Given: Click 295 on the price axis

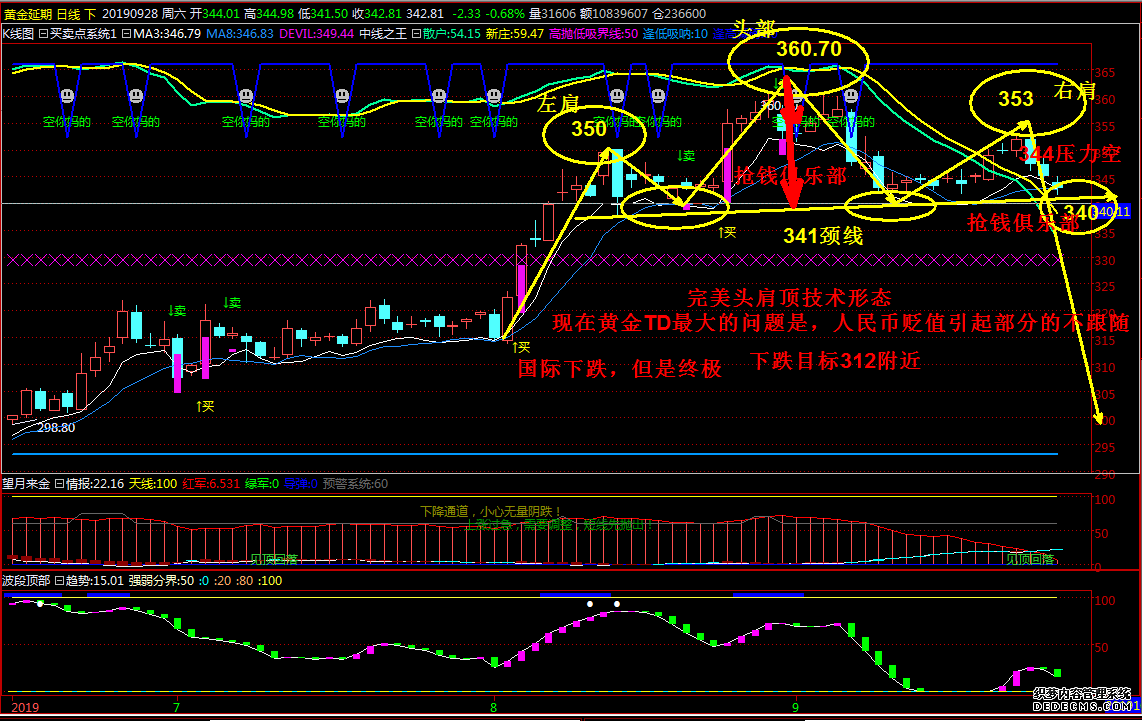Looking at the screenshot, I should tap(1105, 447).
